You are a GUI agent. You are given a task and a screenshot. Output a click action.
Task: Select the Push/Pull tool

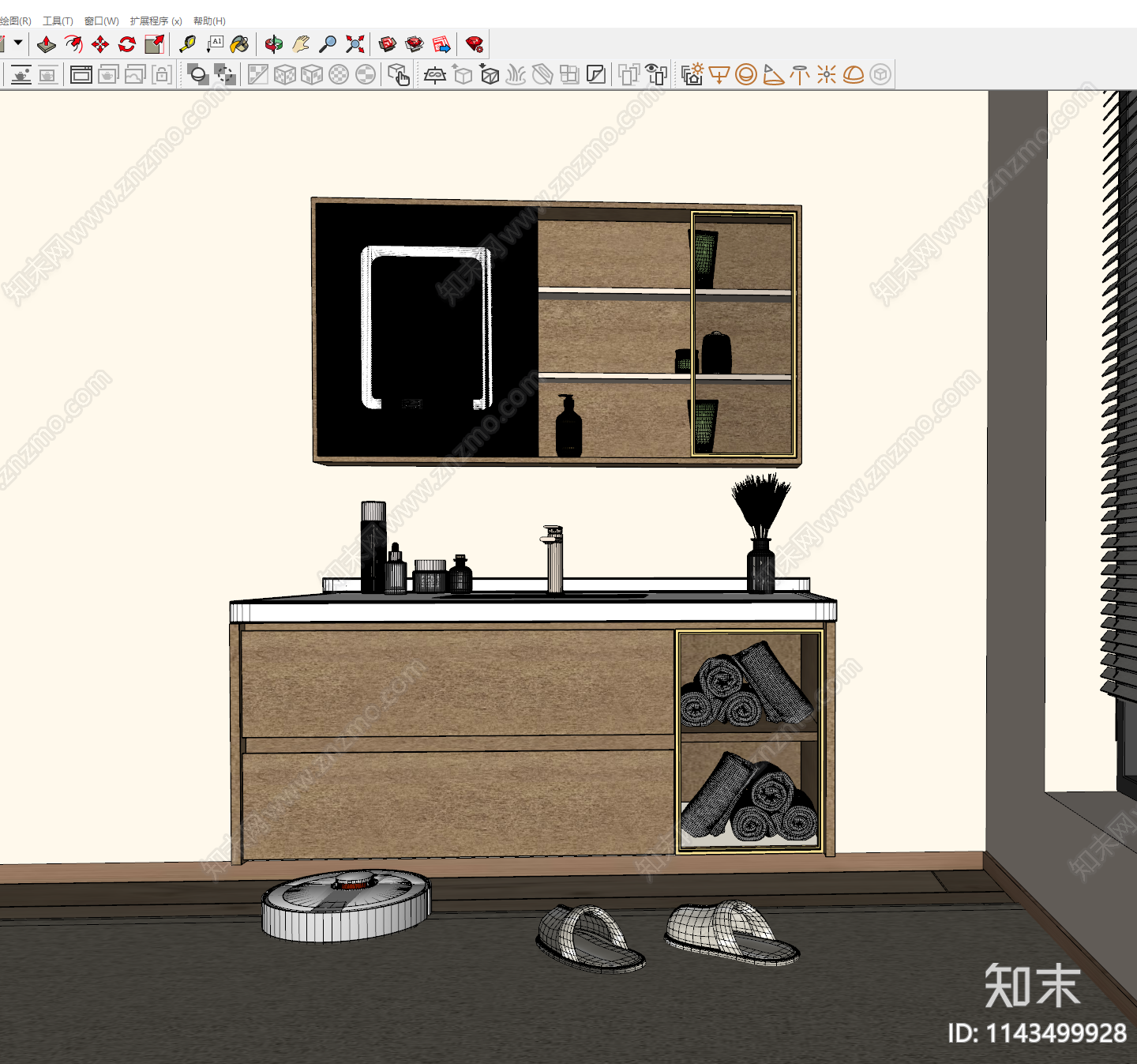tap(47, 44)
